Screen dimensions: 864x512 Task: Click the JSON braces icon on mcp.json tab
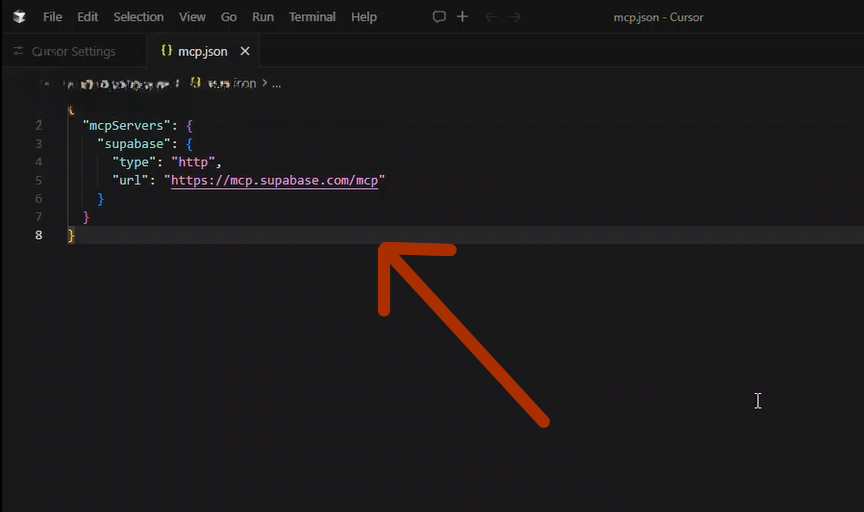[x=166, y=51]
